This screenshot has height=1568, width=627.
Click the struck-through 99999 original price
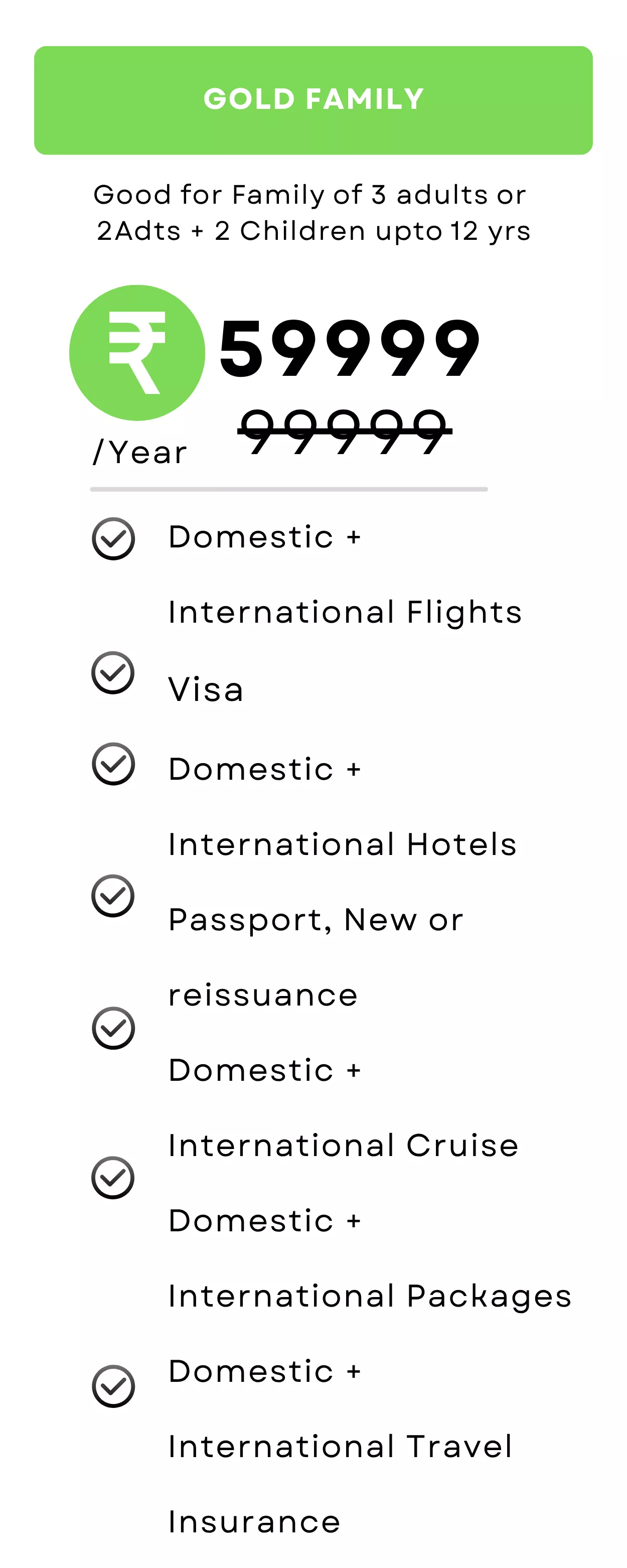point(345,432)
